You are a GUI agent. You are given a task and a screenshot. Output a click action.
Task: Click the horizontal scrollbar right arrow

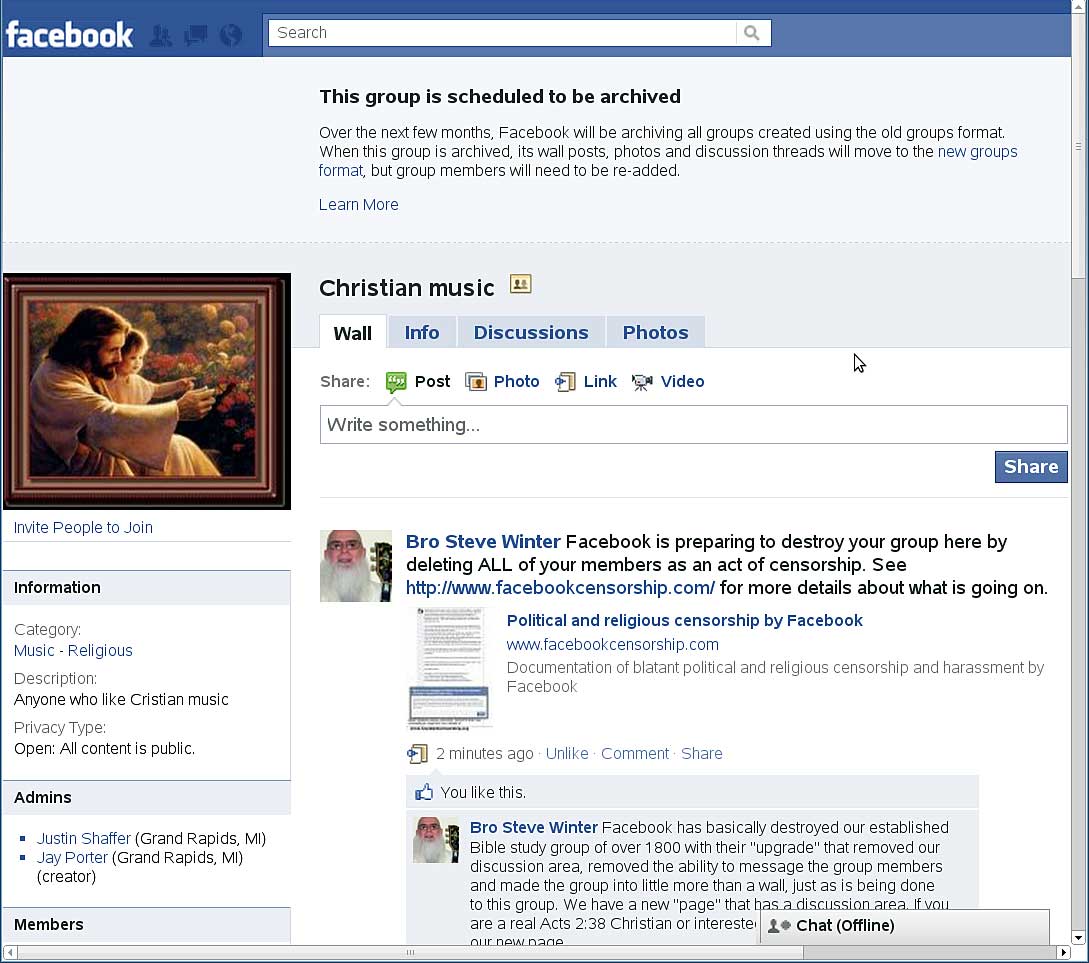[1065, 953]
